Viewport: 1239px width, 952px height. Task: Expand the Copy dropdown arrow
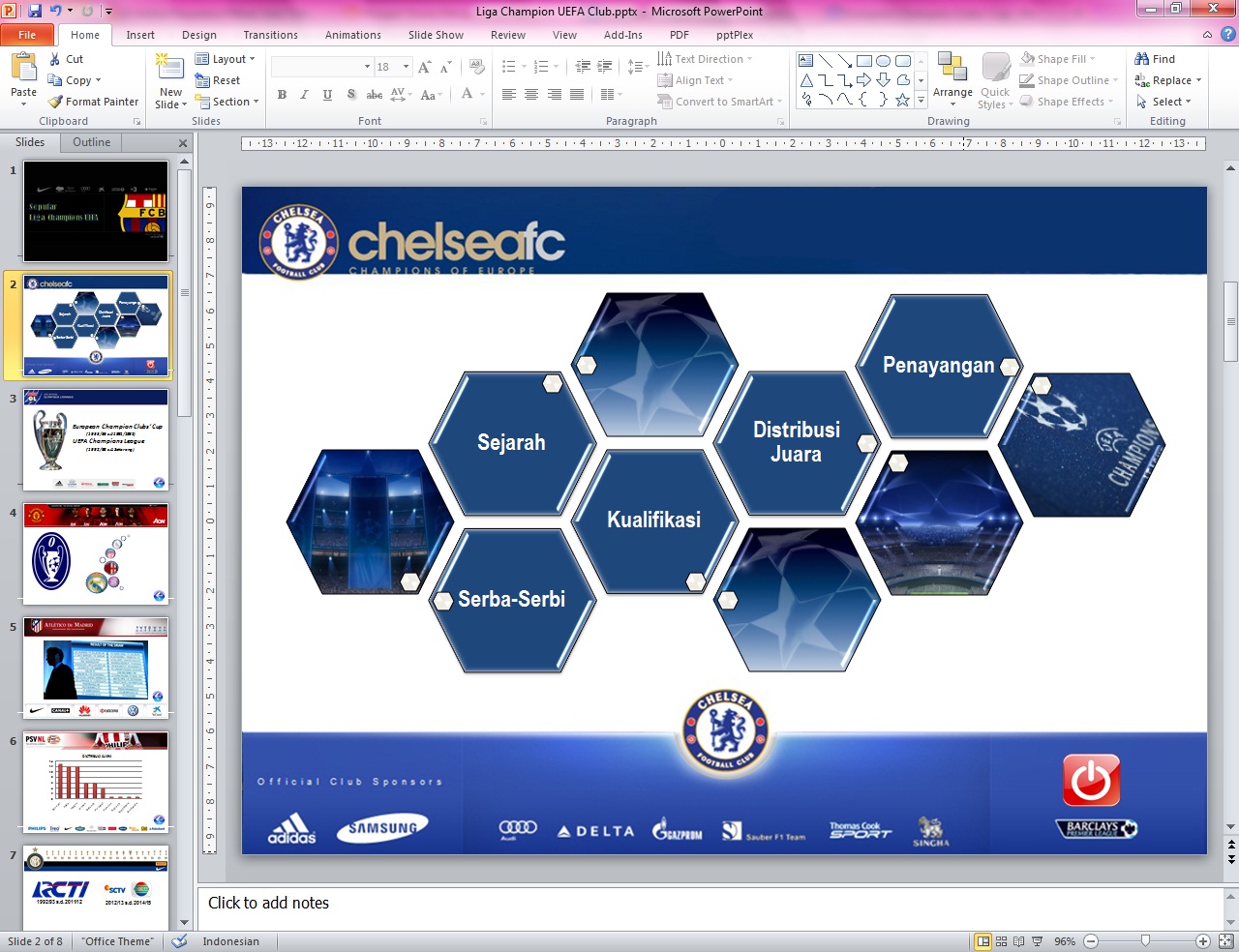coord(98,80)
